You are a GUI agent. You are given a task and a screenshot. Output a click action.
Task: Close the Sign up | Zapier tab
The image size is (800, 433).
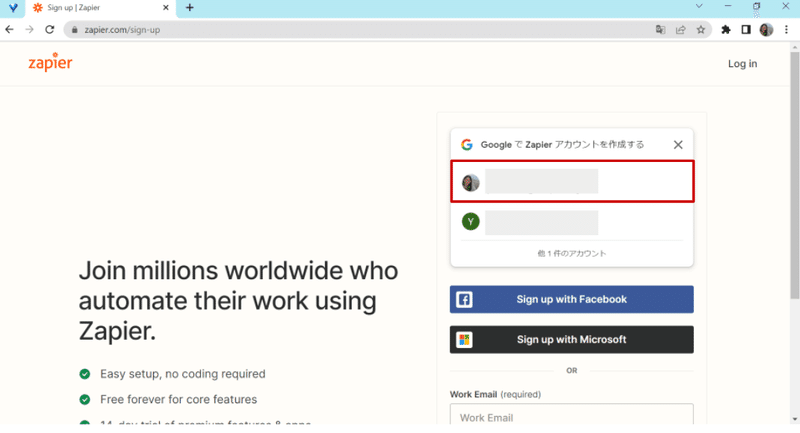[x=165, y=8]
